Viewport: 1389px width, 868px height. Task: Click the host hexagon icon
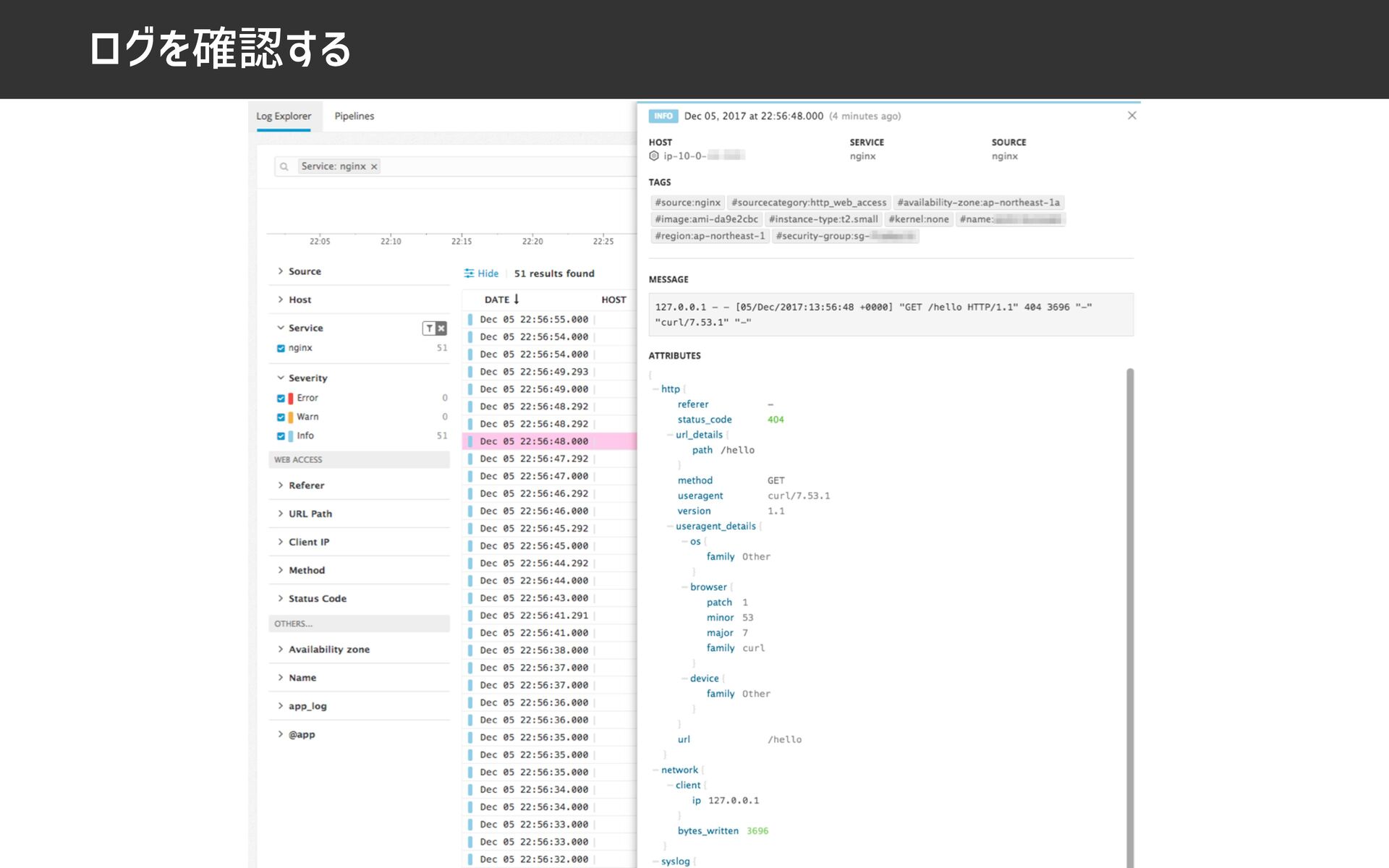click(654, 156)
